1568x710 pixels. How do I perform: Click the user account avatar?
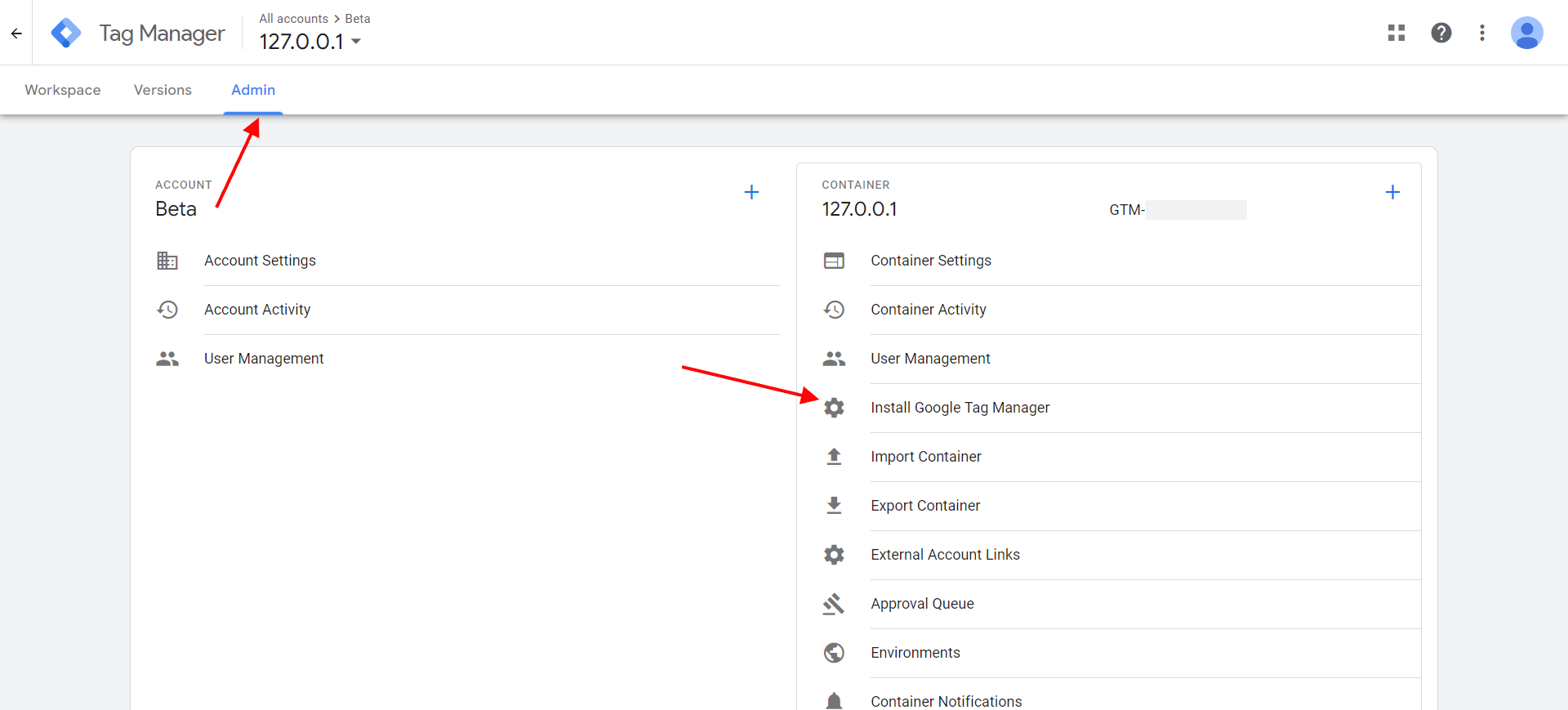pos(1526,33)
